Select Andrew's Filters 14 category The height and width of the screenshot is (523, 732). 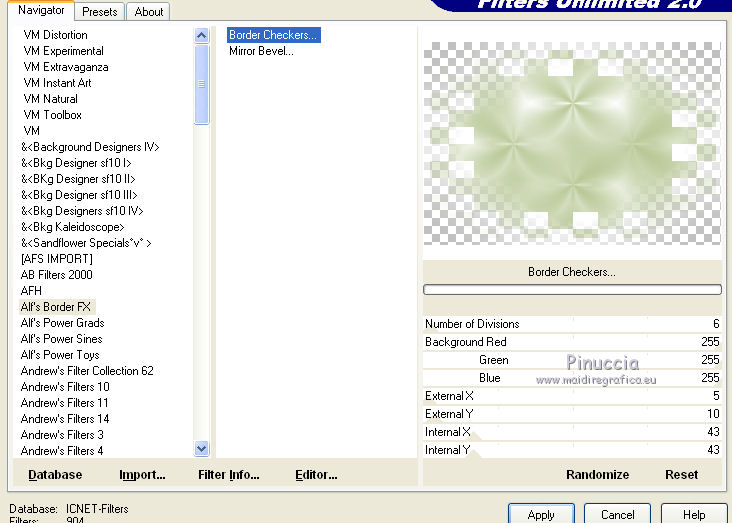coord(65,418)
